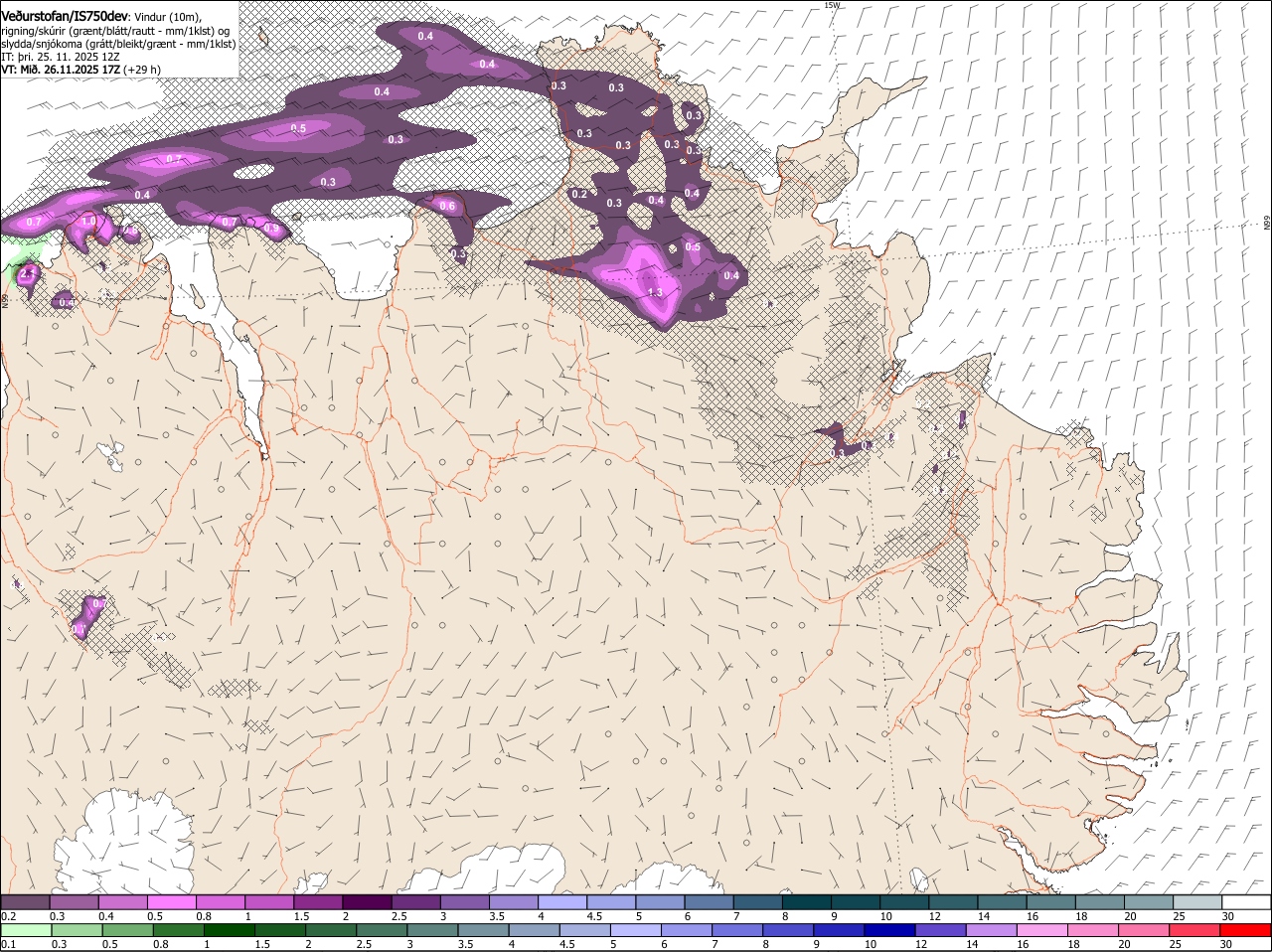The image size is (1272, 952).
Task: Select upper legend swatch between 6 and 7
Action: click(x=710, y=901)
